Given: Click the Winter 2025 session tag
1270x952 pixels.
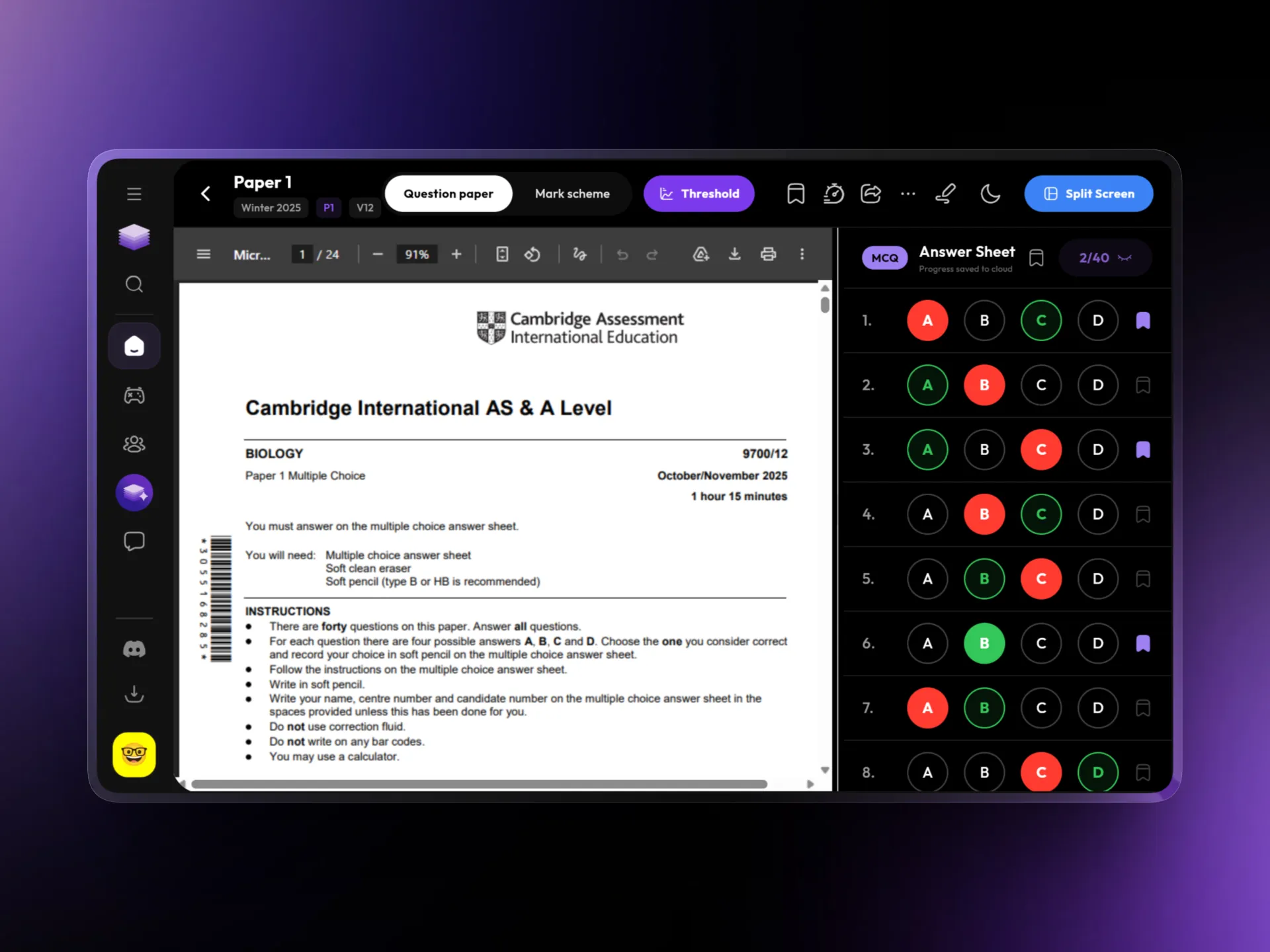Looking at the screenshot, I should pos(271,208).
